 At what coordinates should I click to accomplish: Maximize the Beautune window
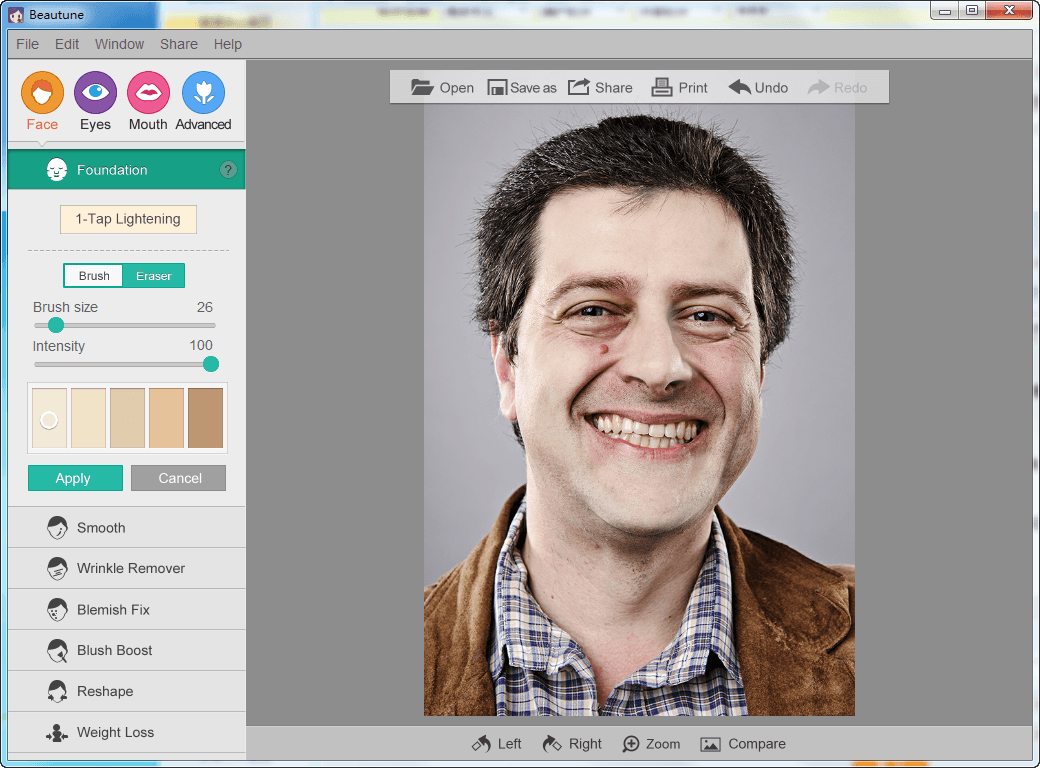pyautogui.click(x=972, y=11)
